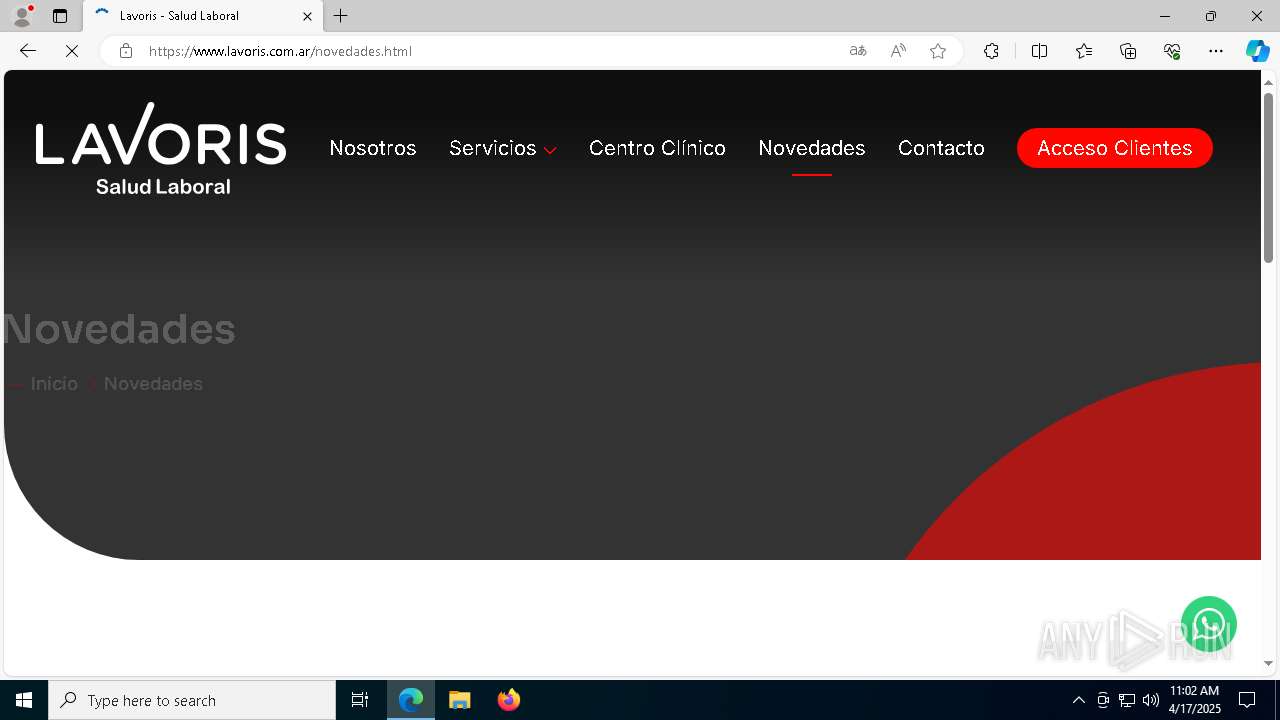Click the page vertical scrollbar thumb
This screenshot has height=720, width=1280.
pyautogui.click(x=1268, y=178)
